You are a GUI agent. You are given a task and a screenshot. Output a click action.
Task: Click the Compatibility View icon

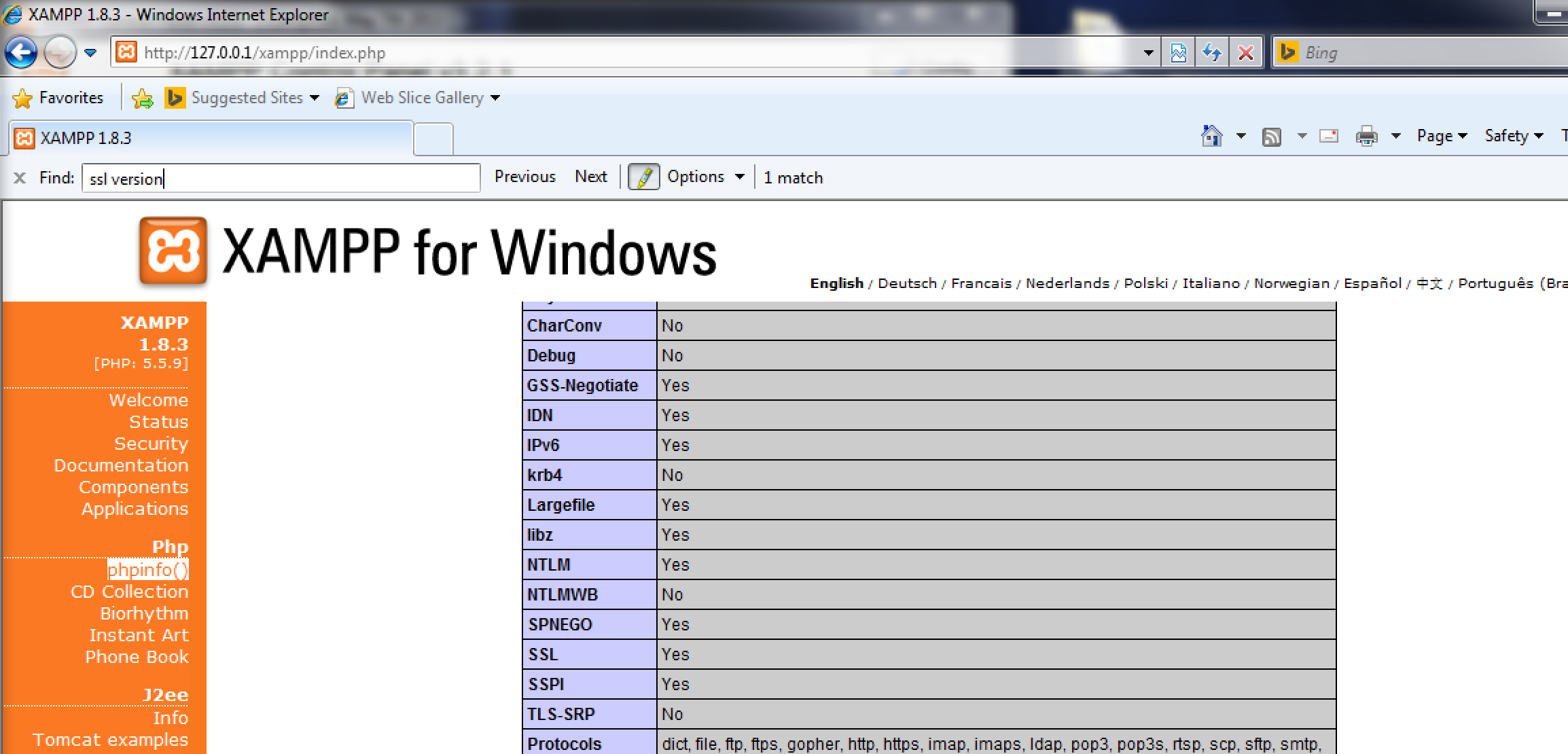click(x=1179, y=52)
